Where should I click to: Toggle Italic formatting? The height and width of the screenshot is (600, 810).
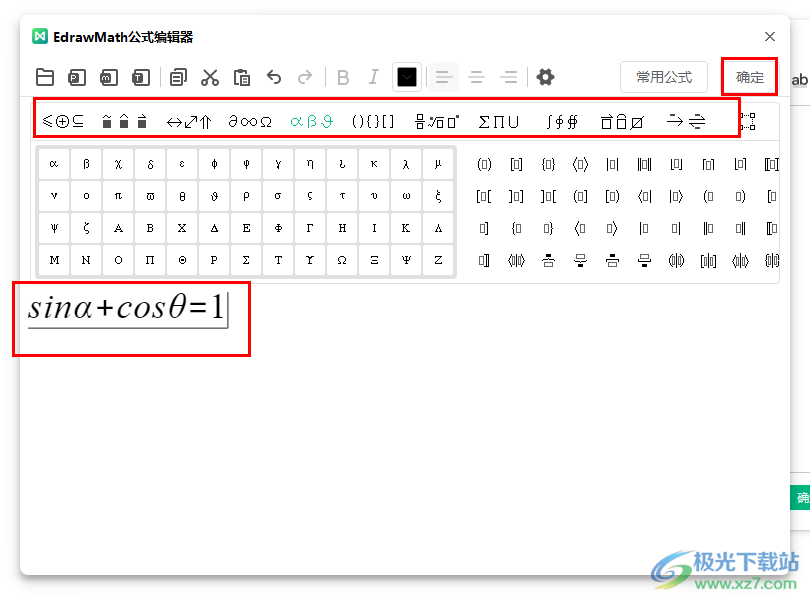click(373, 78)
